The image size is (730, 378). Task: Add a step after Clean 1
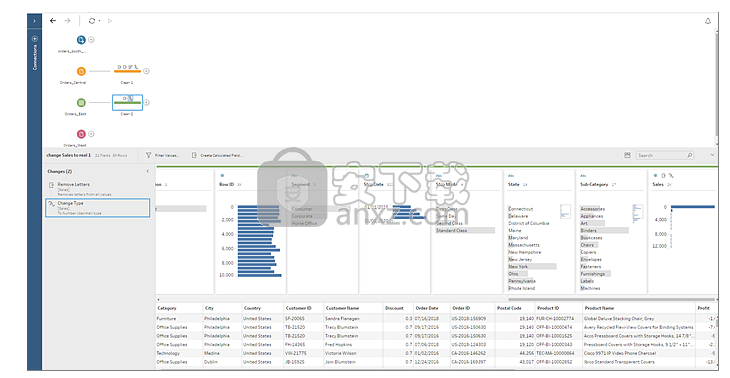[x=146, y=71]
